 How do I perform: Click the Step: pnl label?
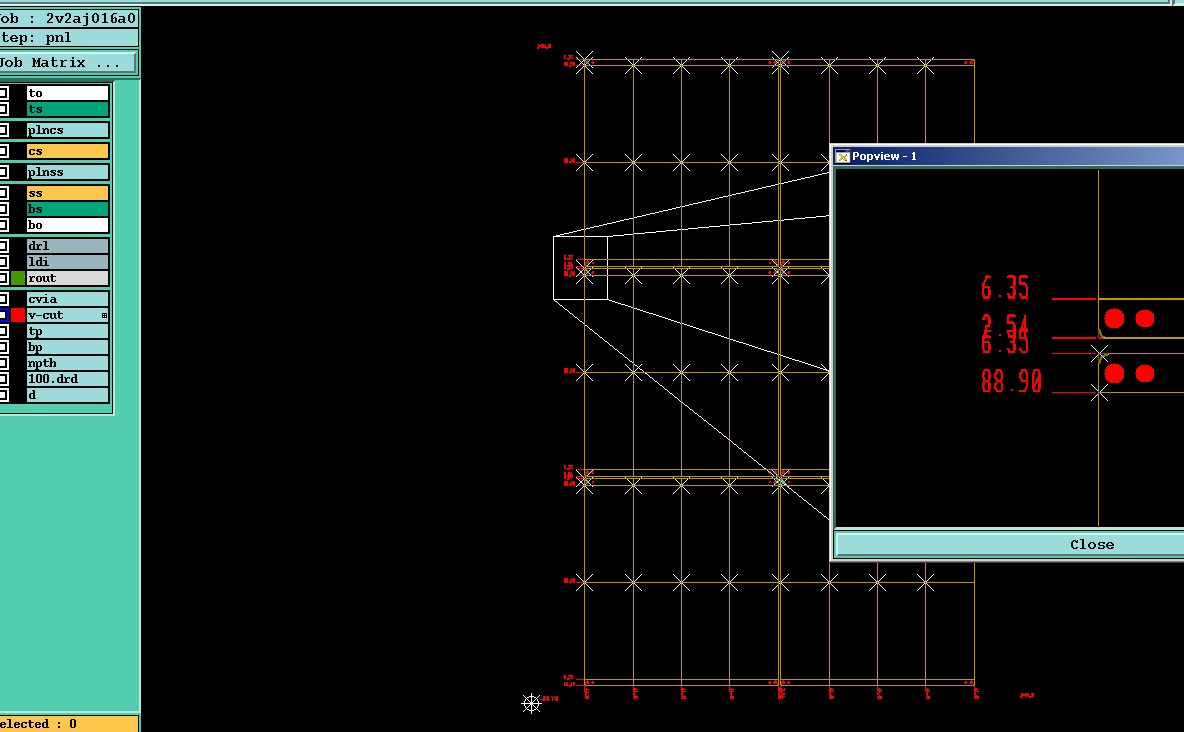tap(36, 38)
